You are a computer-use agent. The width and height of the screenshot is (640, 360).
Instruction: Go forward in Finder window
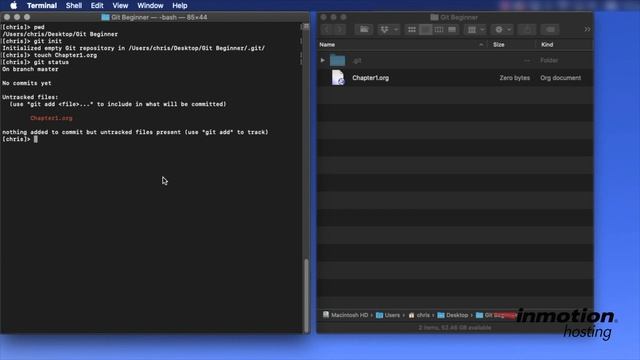340,29
